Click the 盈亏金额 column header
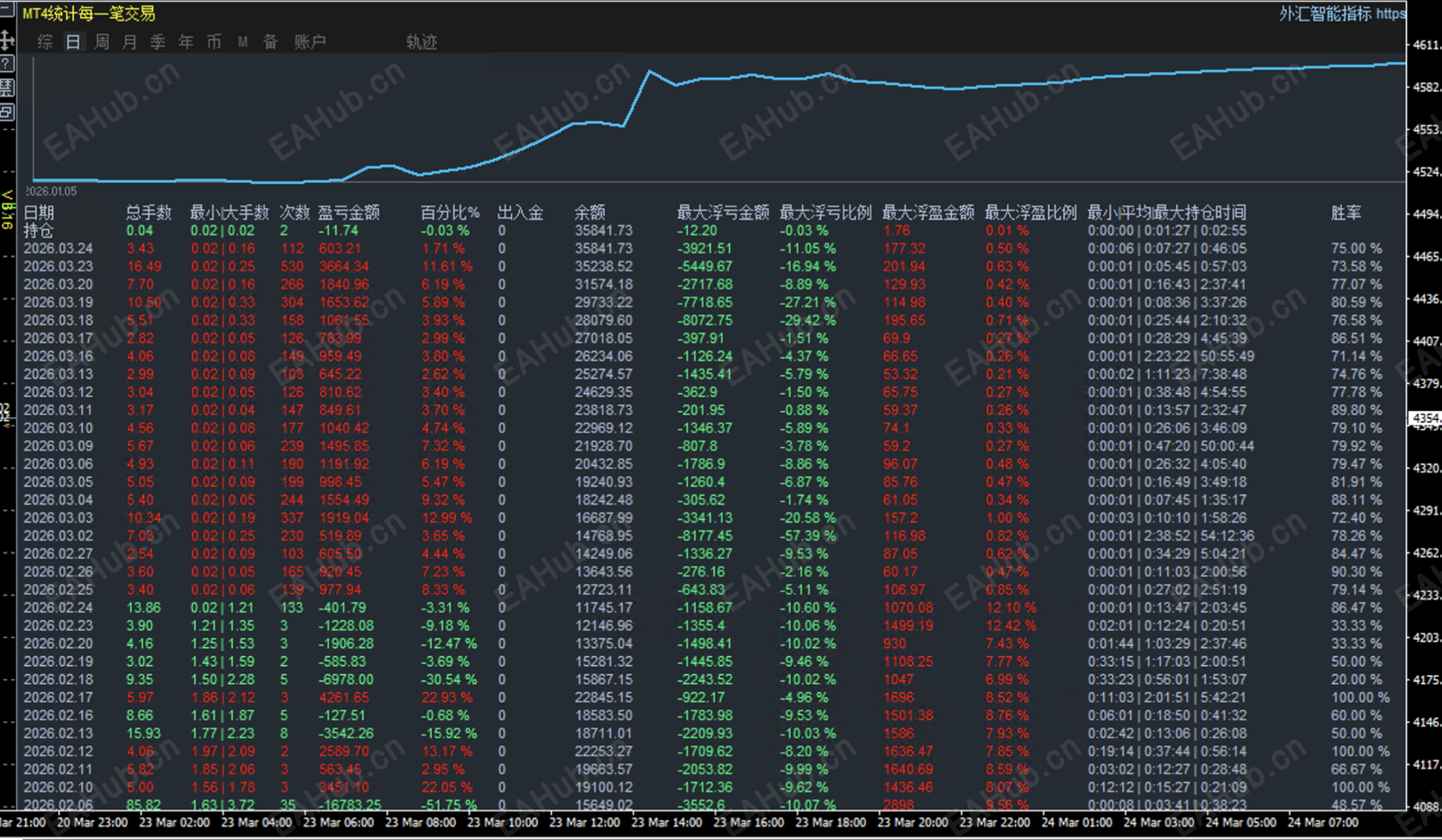This screenshot has width=1442, height=840. click(349, 213)
